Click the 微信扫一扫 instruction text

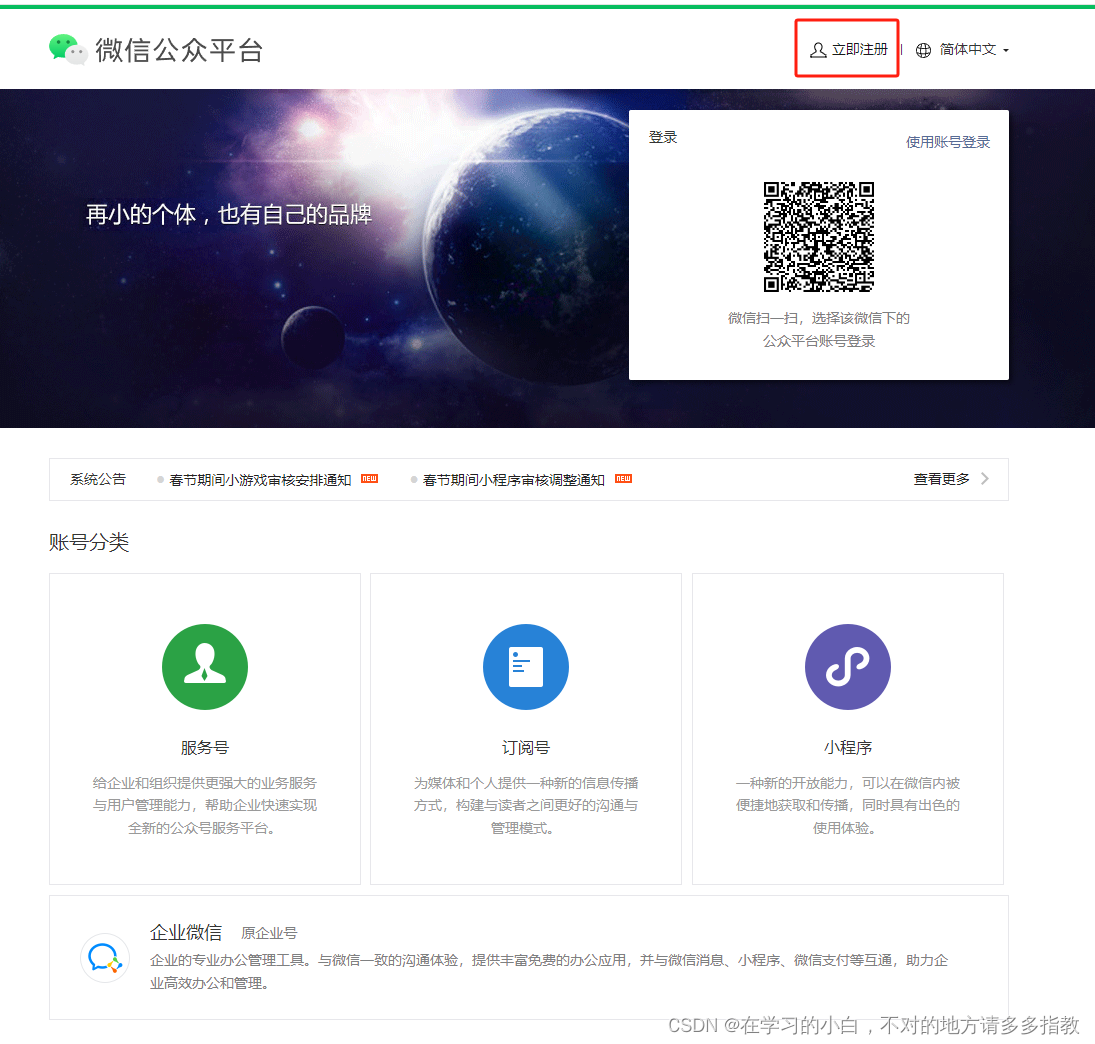pos(818,330)
